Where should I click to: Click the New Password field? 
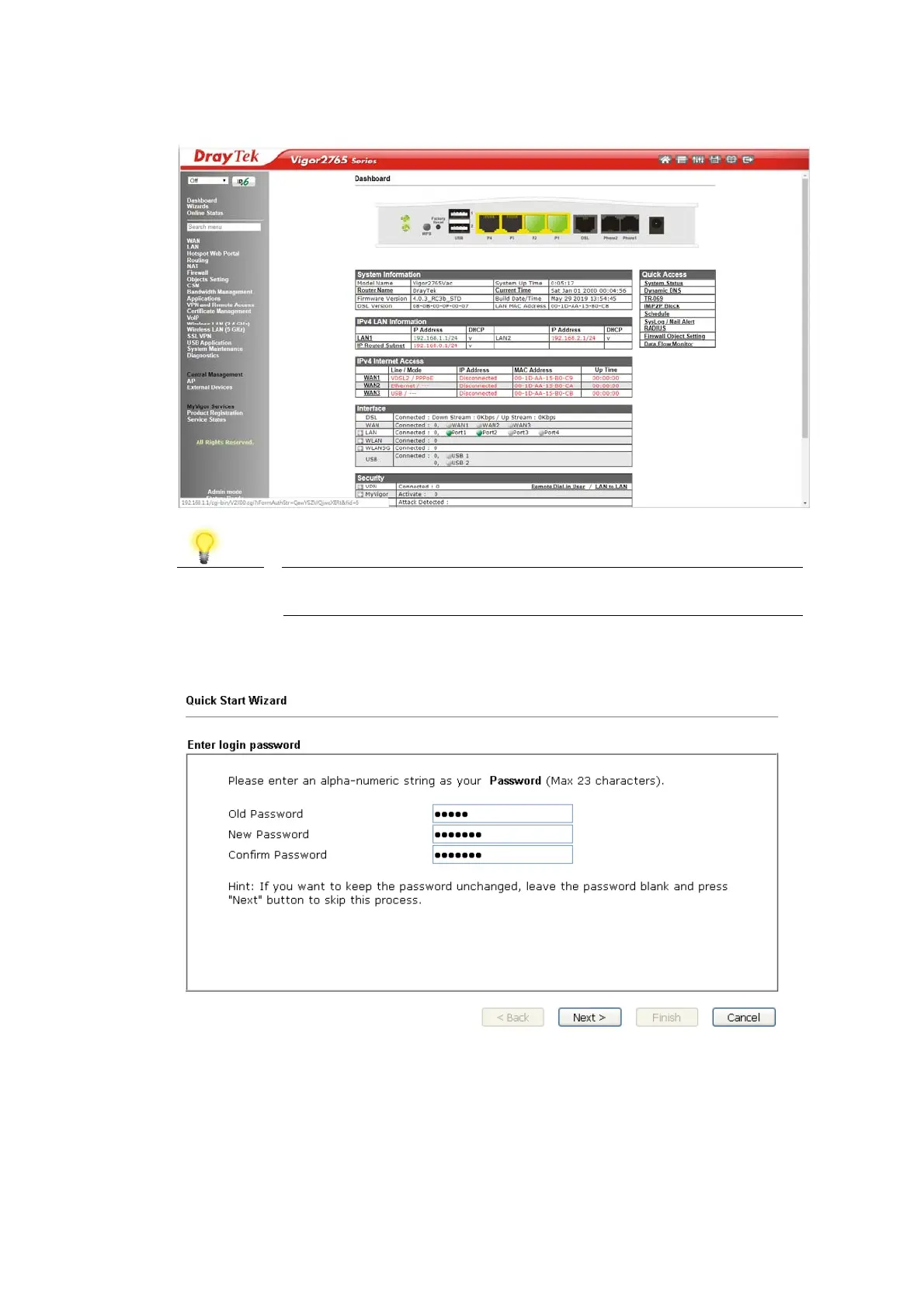pos(502,834)
